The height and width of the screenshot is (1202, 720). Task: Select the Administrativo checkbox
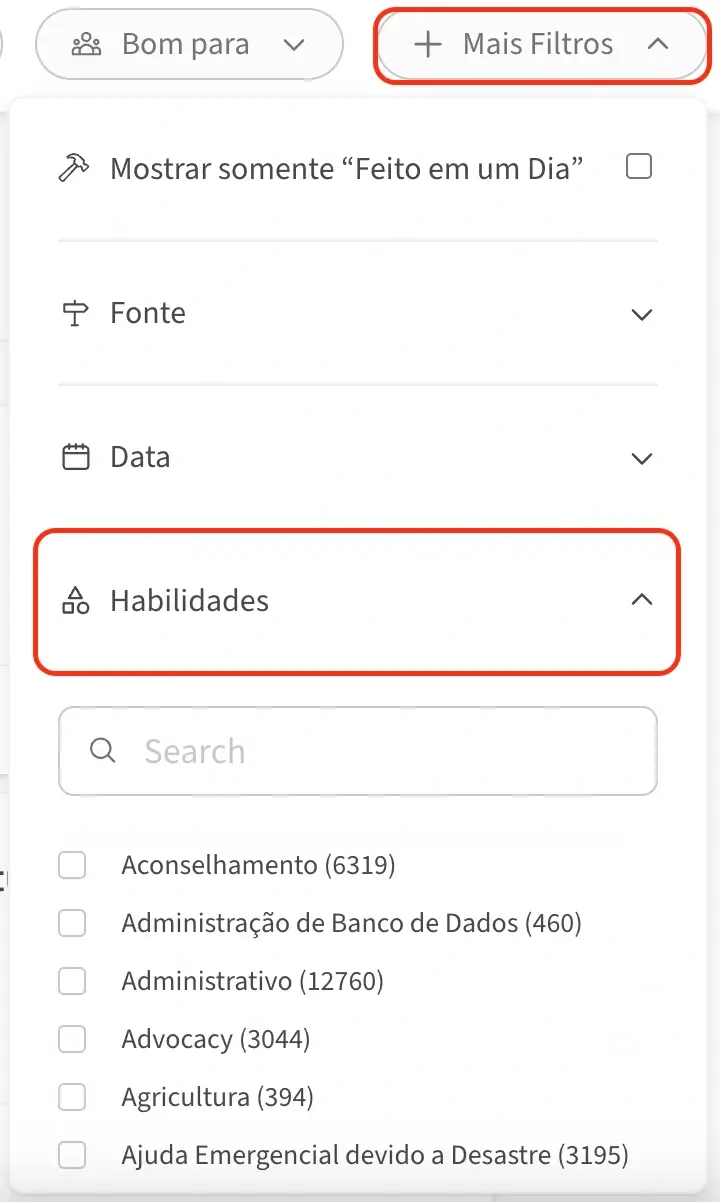(72, 982)
